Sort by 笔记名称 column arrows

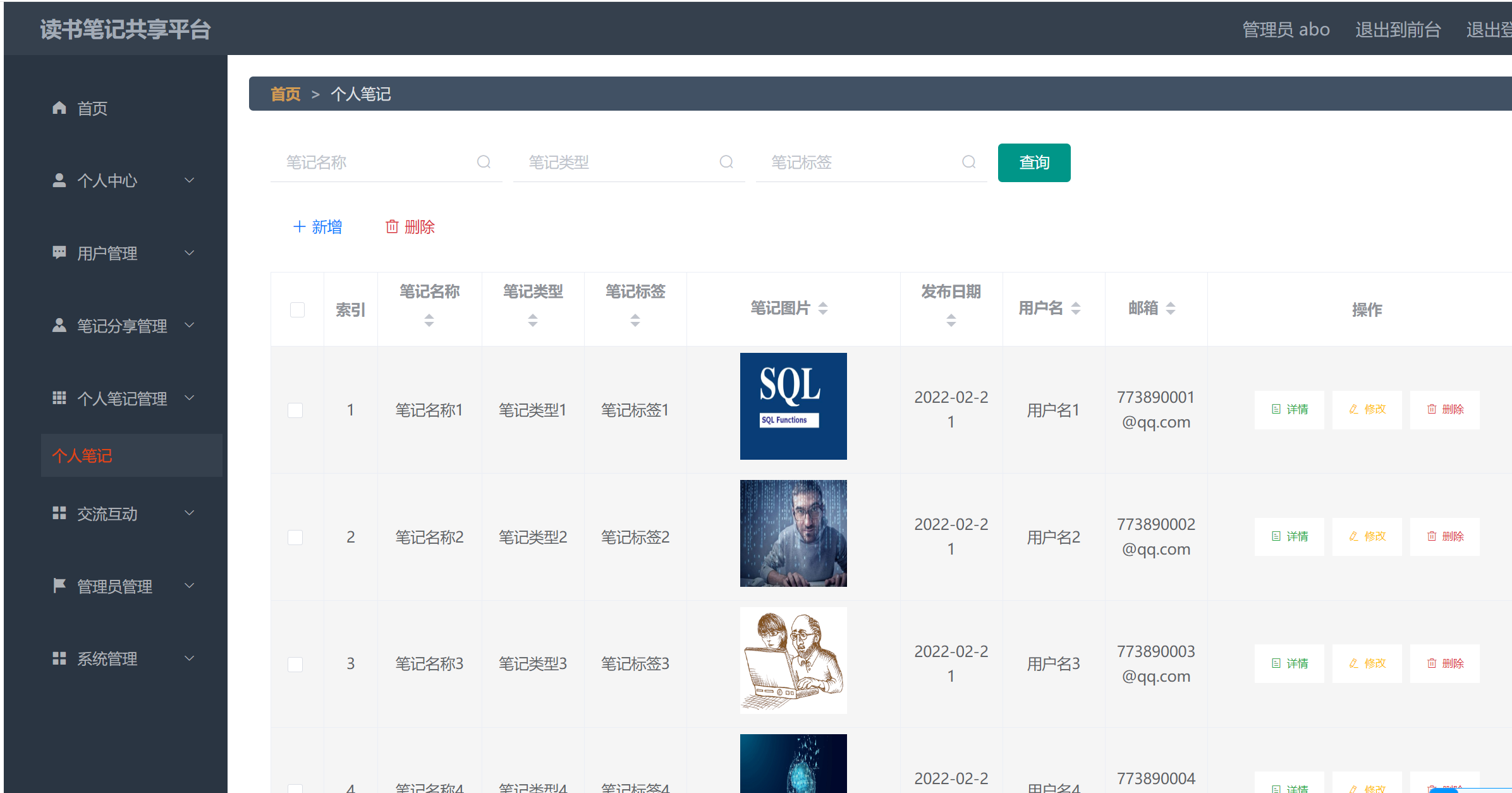pos(429,320)
